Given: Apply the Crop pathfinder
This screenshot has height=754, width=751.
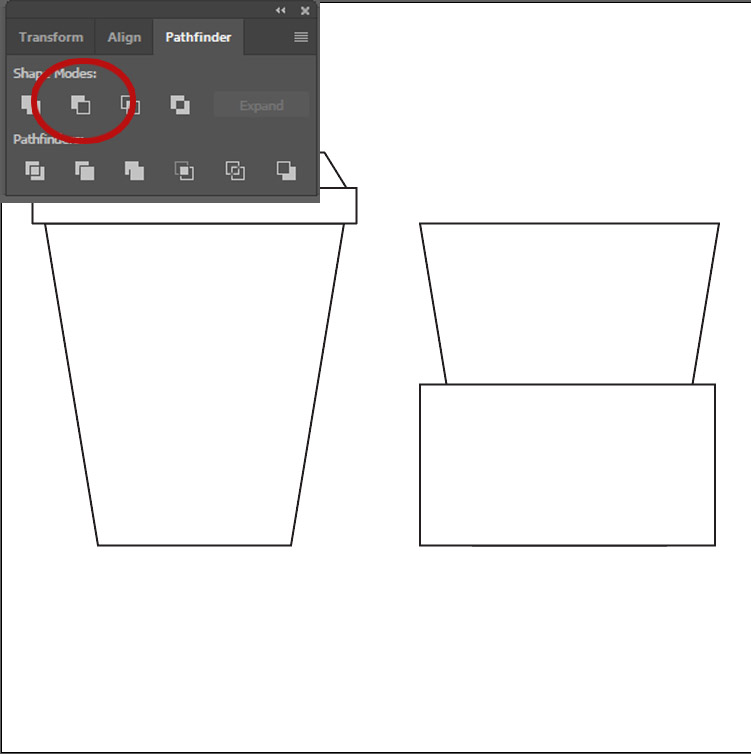Looking at the screenshot, I should (184, 171).
